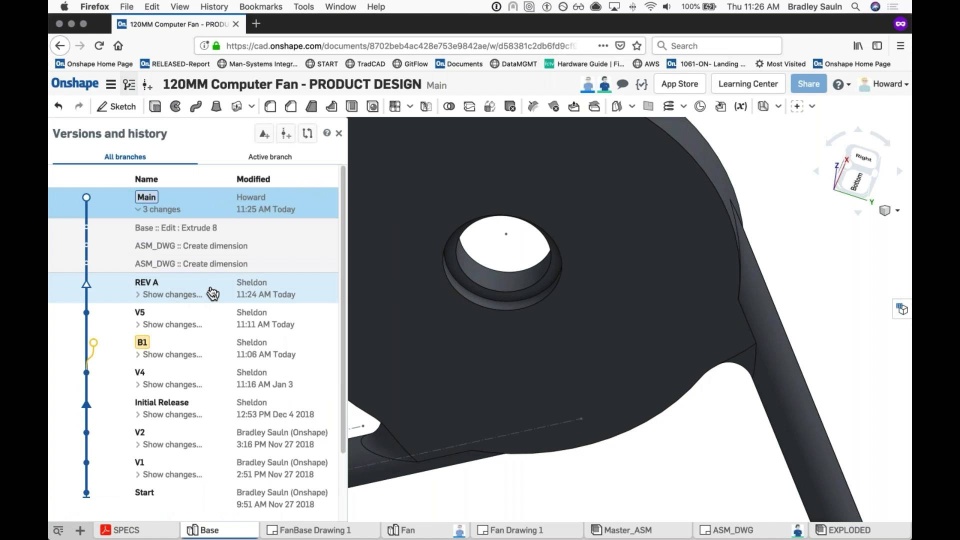Select the Delete part tool icon
Image resolution: width=960 pixels, height=540 pixels.
(x=510, y=107)
